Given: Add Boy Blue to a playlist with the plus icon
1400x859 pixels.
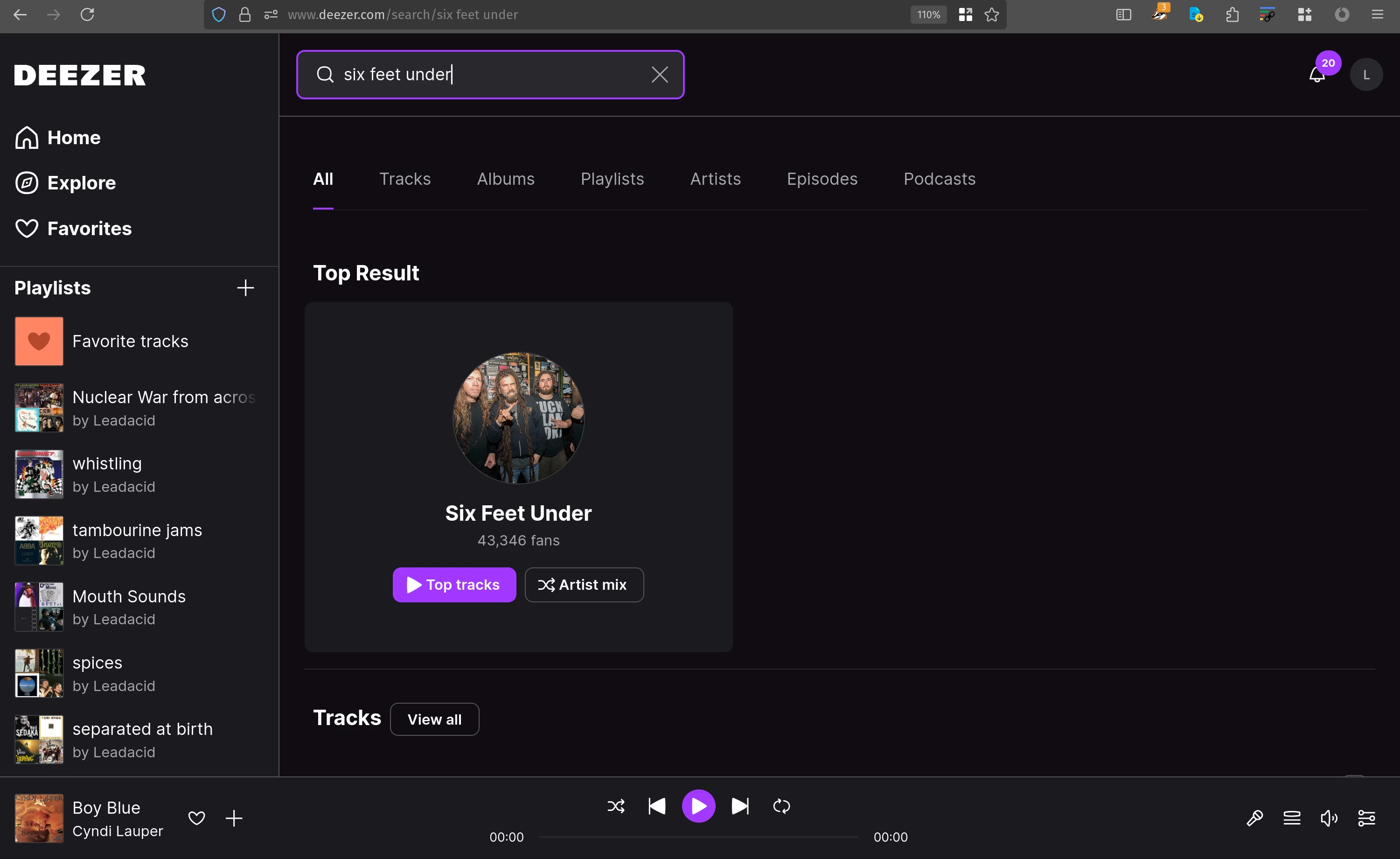Looking at the screenshot, I should point(234,818).
